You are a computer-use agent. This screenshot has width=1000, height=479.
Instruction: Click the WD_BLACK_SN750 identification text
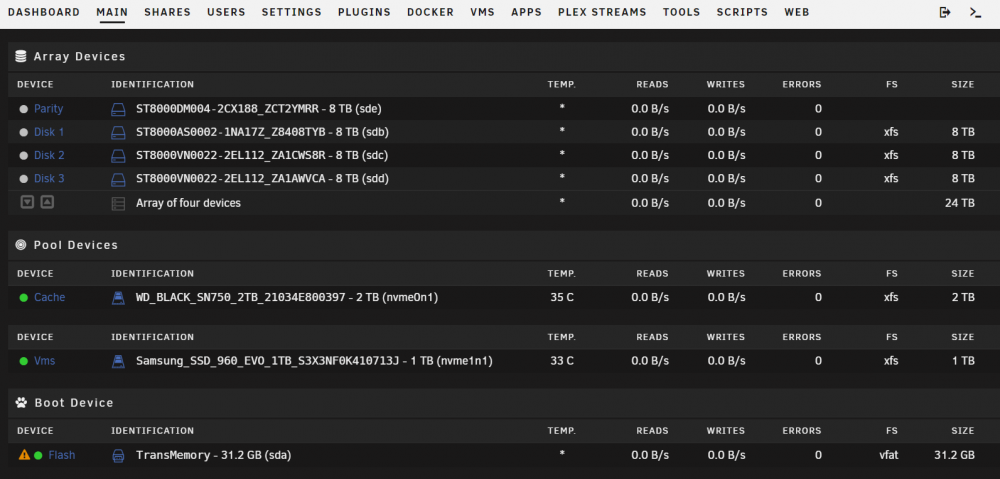(x=287, y=297)
